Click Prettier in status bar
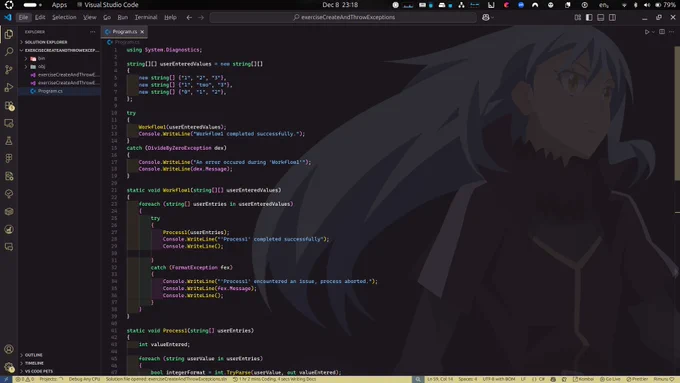This screenshot has width=680, height=383. (637, 379)
